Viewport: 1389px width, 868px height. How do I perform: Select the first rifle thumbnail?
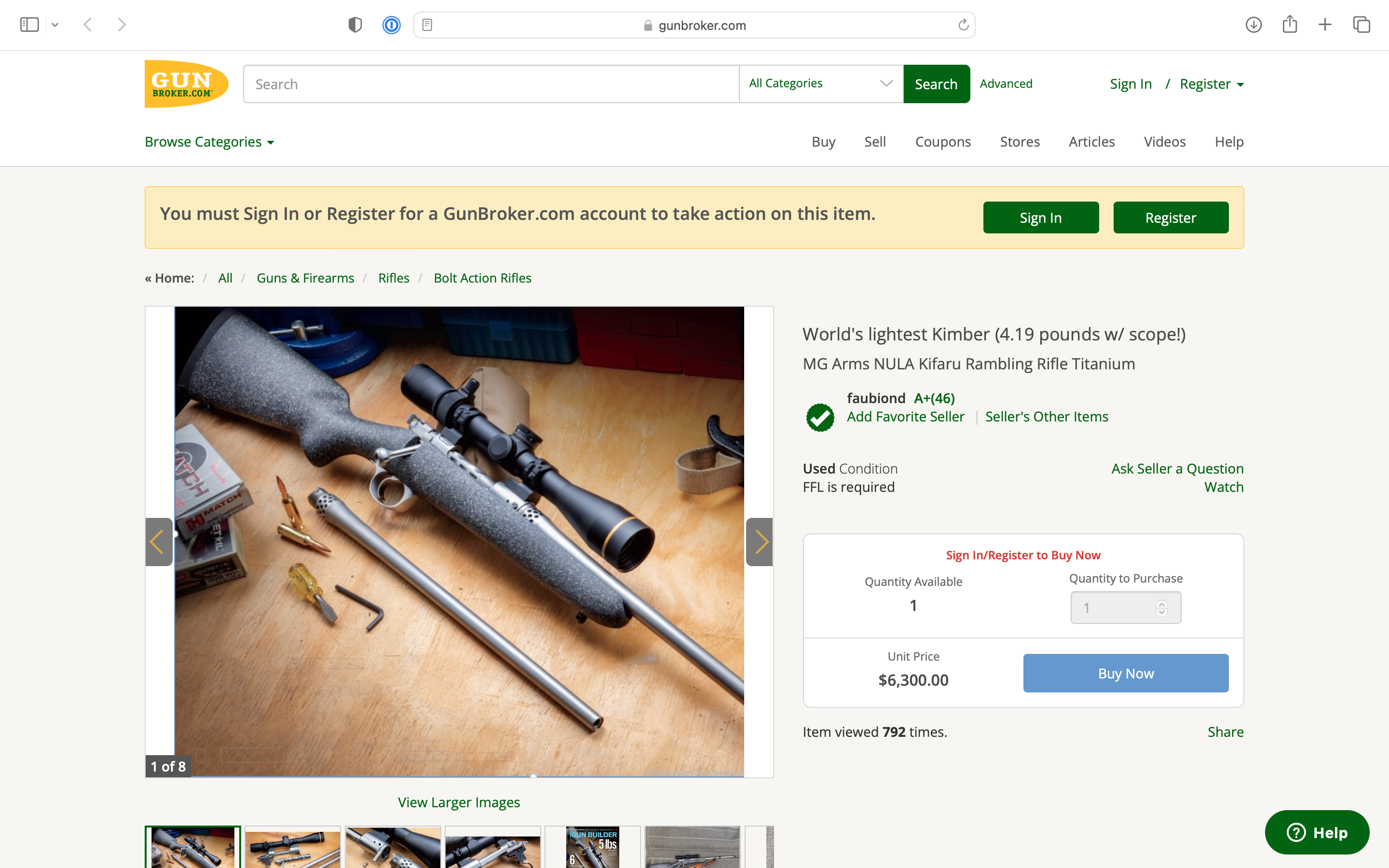click(x=193, y=847)
